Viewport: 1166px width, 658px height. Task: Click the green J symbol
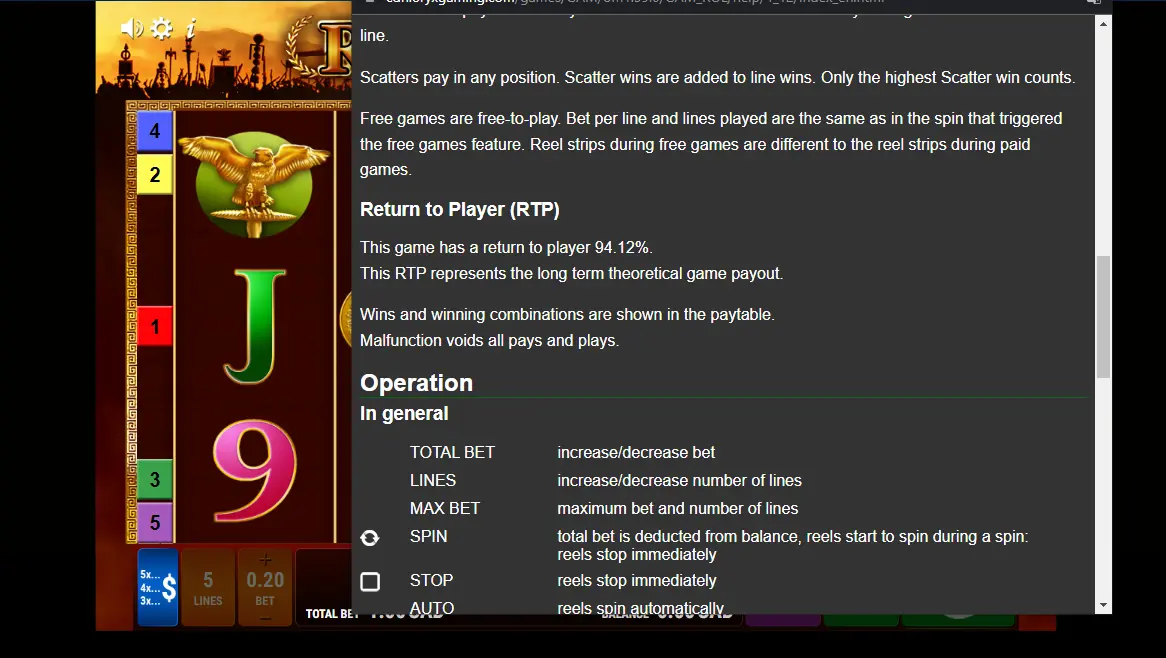click(x=255, y=326)
